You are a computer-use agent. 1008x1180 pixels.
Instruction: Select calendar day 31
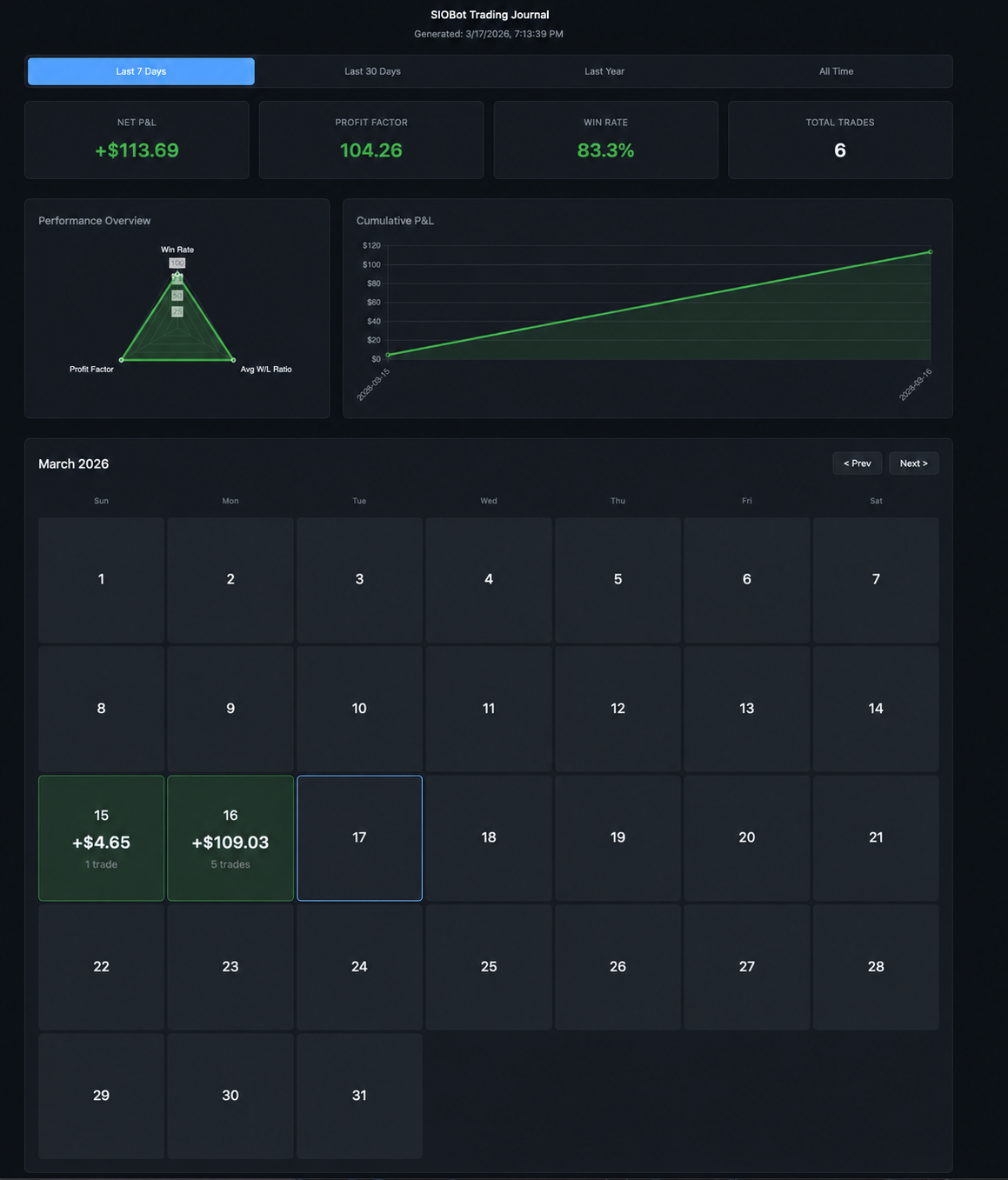[359, 1096]
